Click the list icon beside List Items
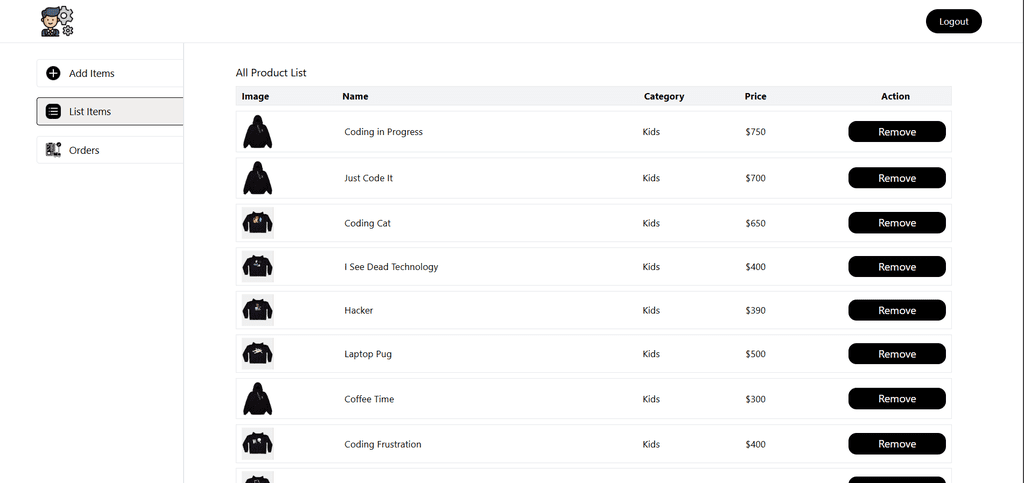Image resolution: width=1024 pixels, height=483 pixels. click(54, 112)
